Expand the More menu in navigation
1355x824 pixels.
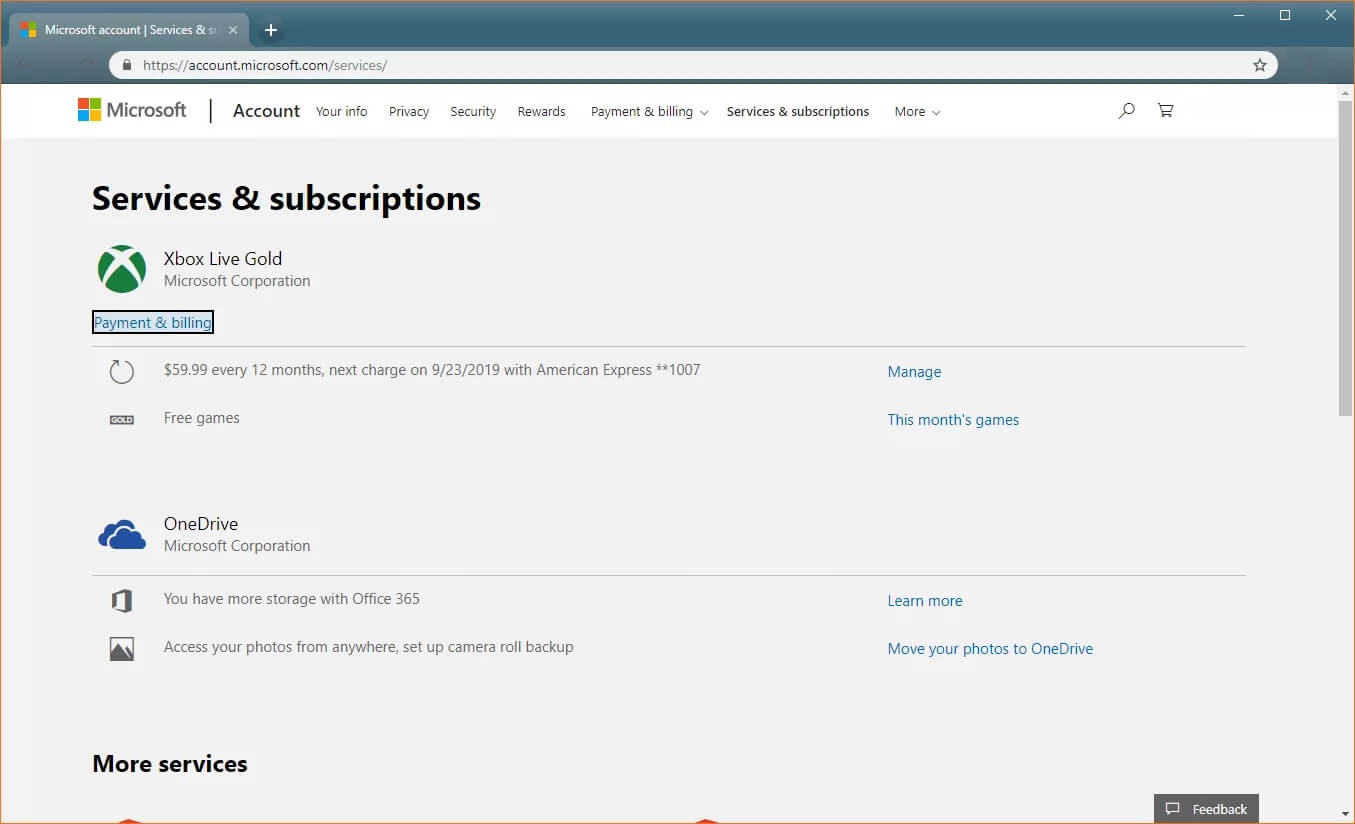coord(917,112)
